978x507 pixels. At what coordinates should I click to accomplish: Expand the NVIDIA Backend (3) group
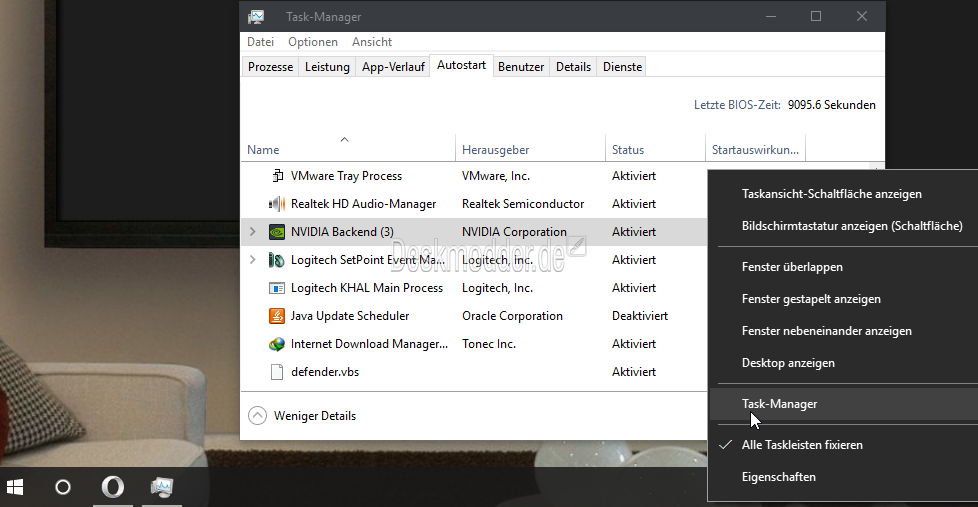[253, 231]
